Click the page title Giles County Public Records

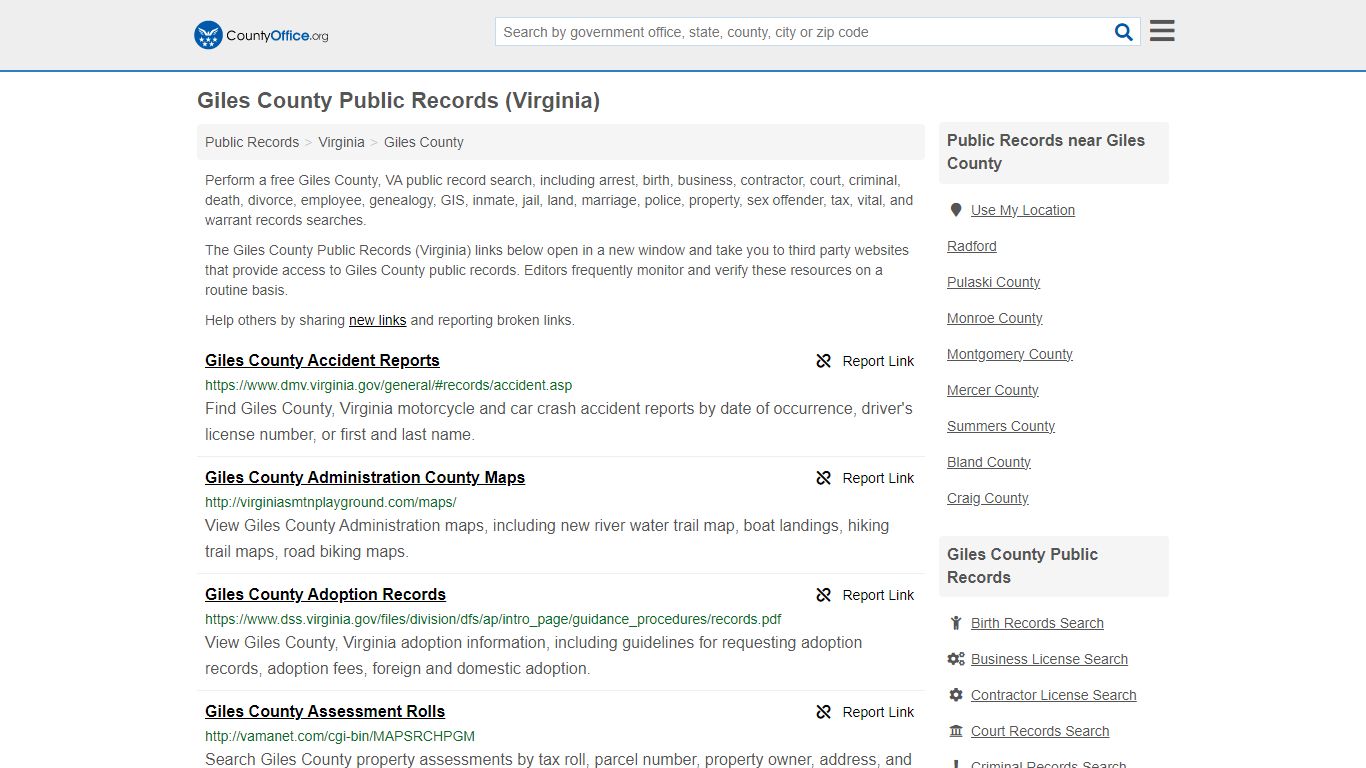[398, 100]
